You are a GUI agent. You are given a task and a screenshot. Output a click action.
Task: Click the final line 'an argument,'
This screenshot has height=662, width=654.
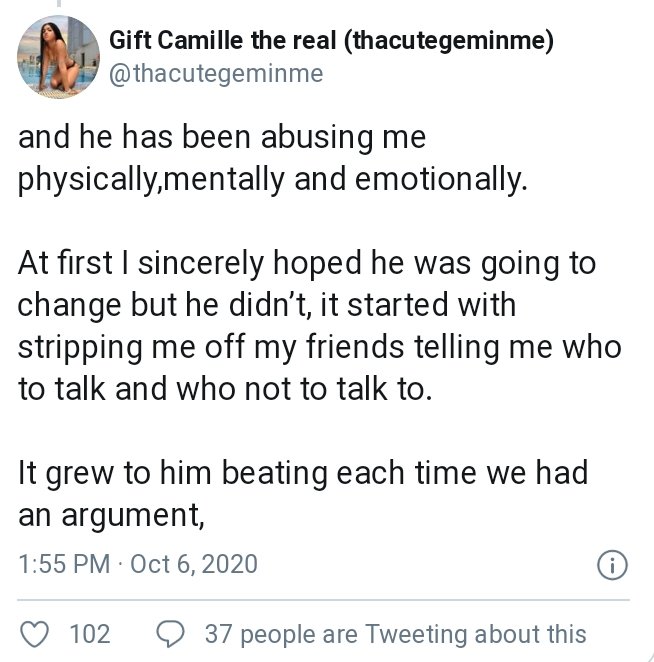click(x=104, y=516)
